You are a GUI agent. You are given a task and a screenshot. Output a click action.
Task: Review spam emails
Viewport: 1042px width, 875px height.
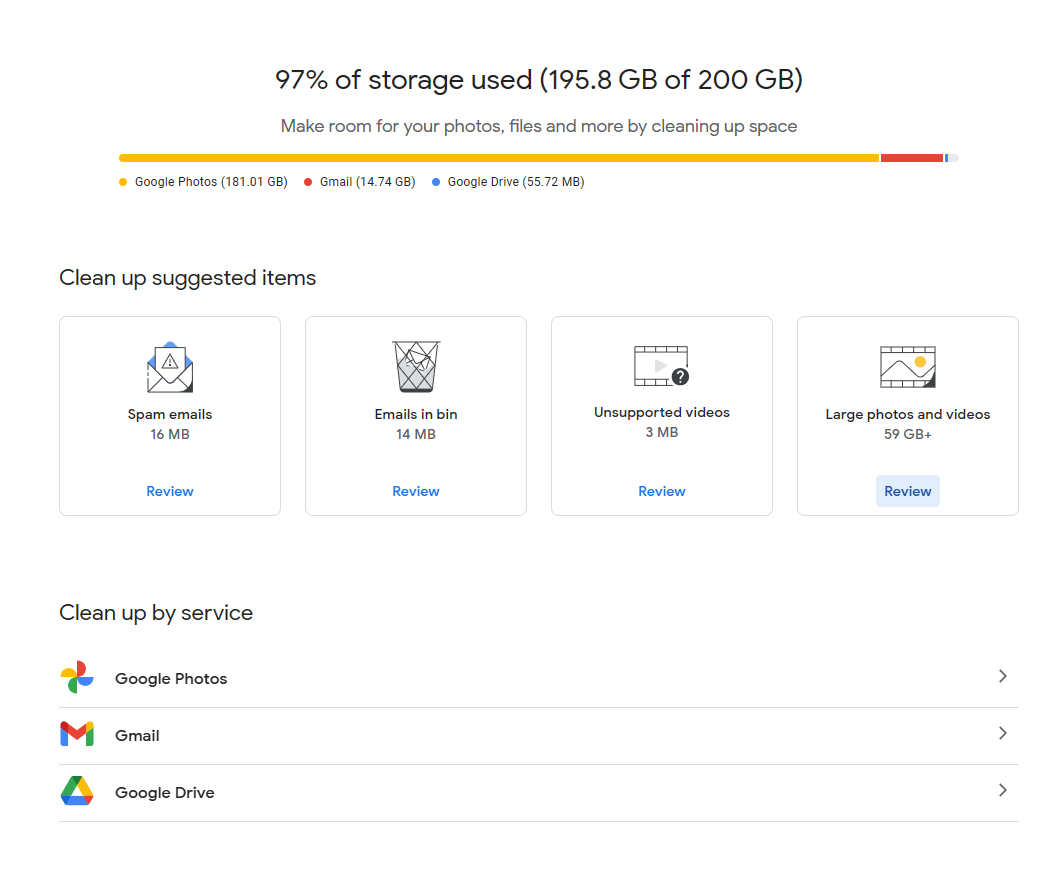[x=170, y=491]
